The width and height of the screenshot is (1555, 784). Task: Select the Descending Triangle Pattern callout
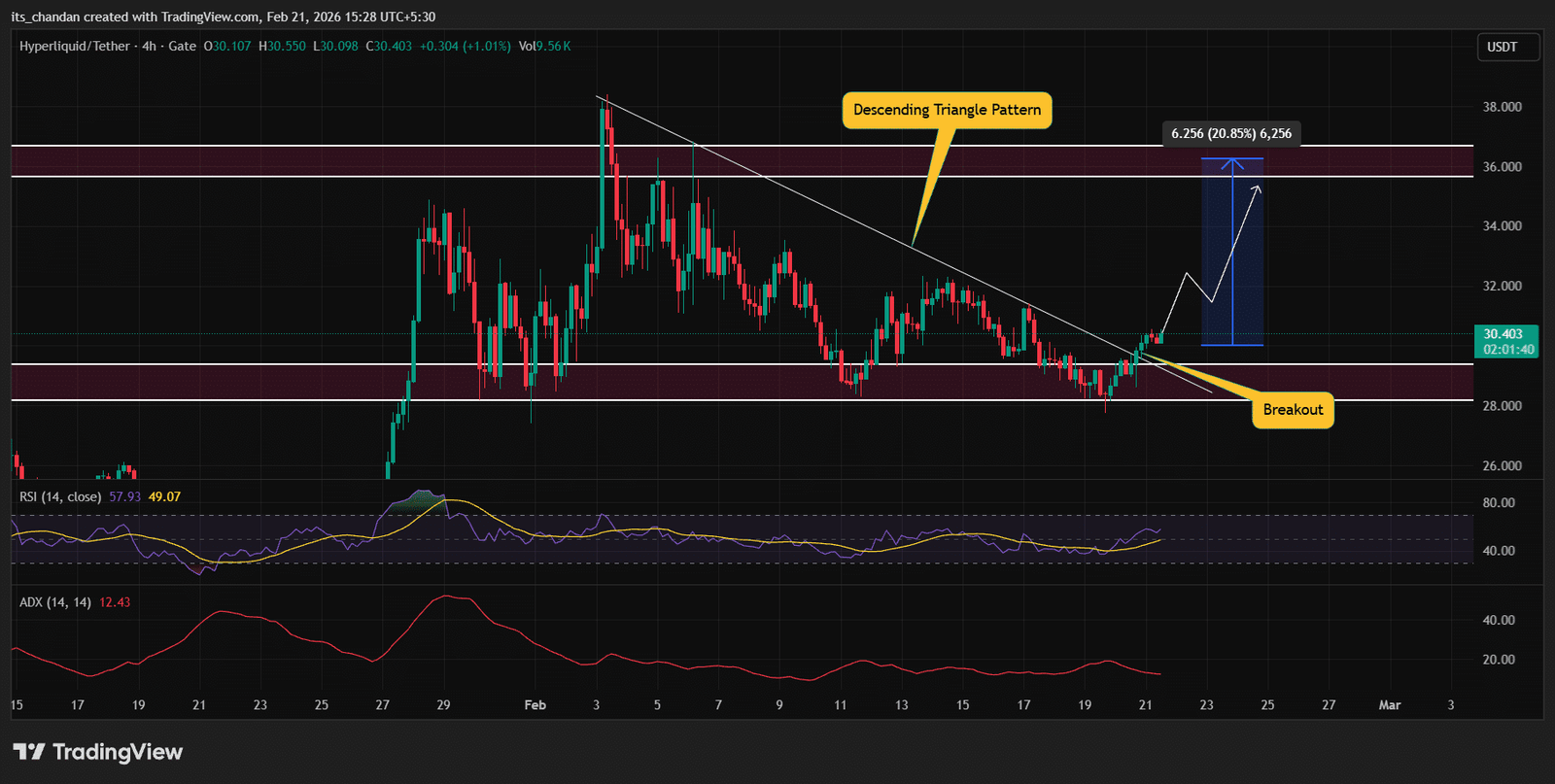point(947,110)
